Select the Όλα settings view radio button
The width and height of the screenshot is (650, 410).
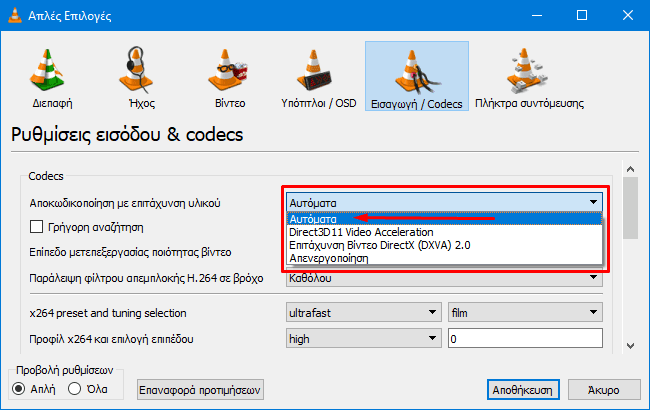pos(75,389)
